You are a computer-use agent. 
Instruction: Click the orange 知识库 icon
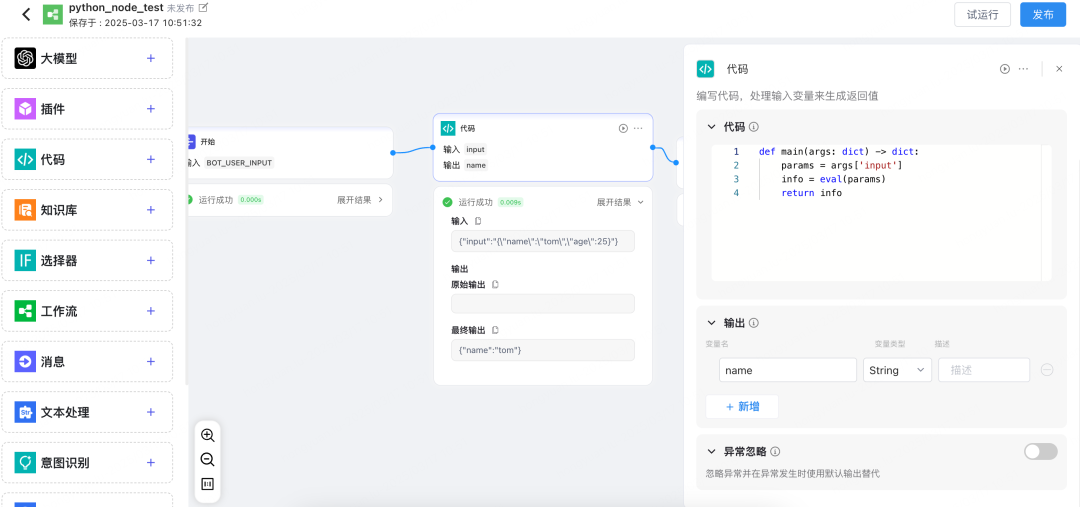(x=25, y=210)
